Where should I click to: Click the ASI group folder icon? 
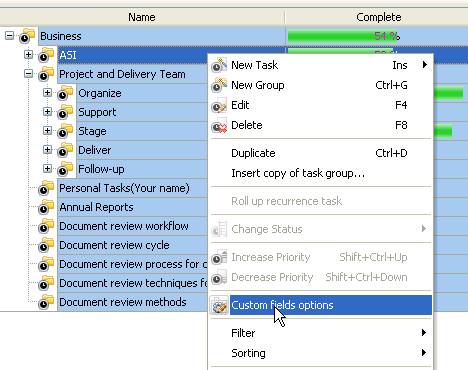(46, 55)
